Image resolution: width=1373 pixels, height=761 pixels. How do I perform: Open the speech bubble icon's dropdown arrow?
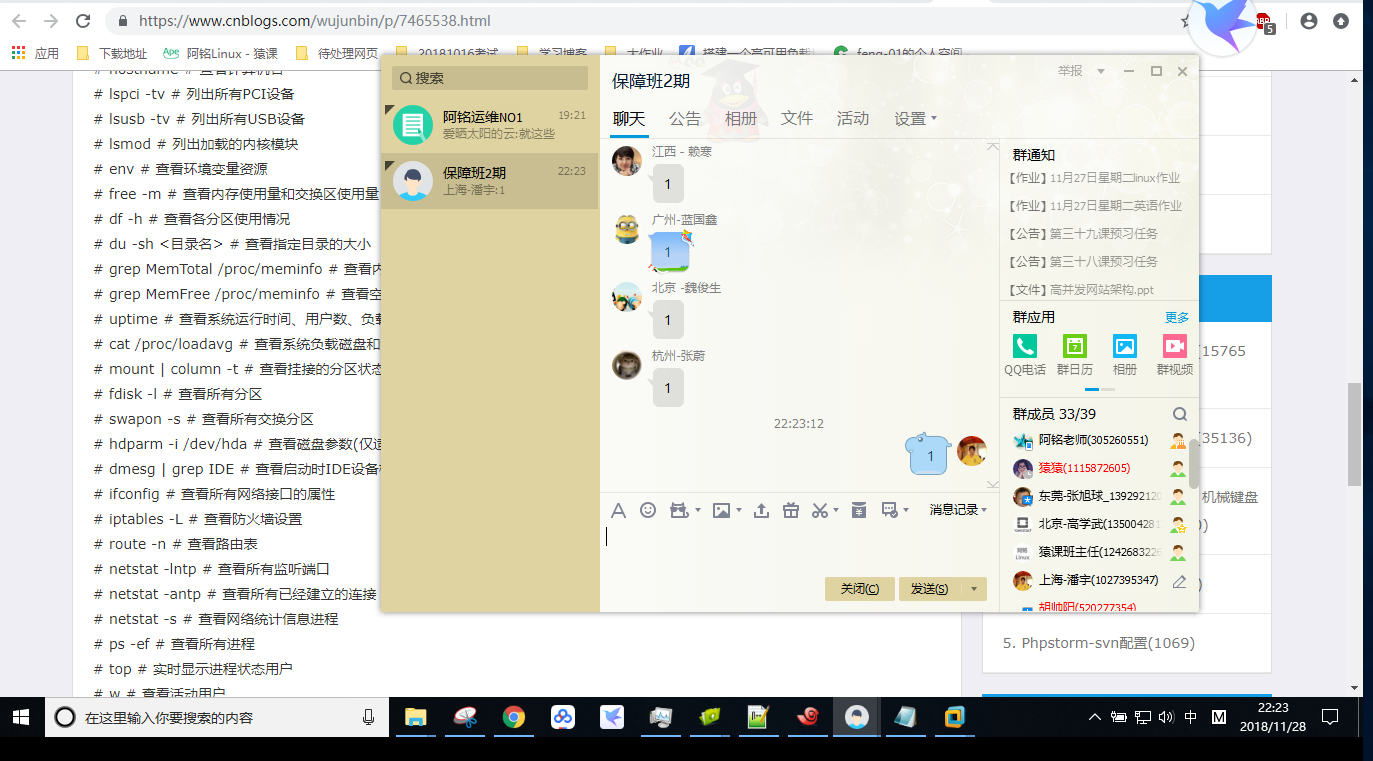click(906, 510)
